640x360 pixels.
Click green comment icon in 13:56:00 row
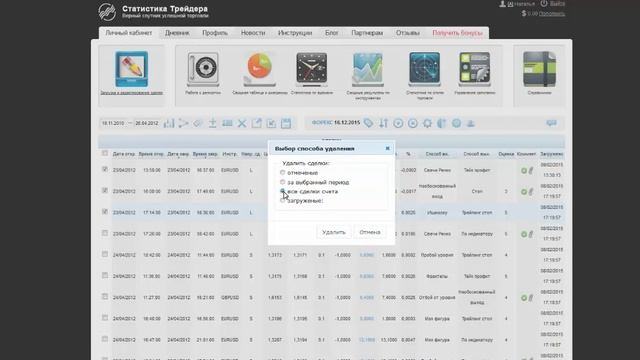coord(524,171)
